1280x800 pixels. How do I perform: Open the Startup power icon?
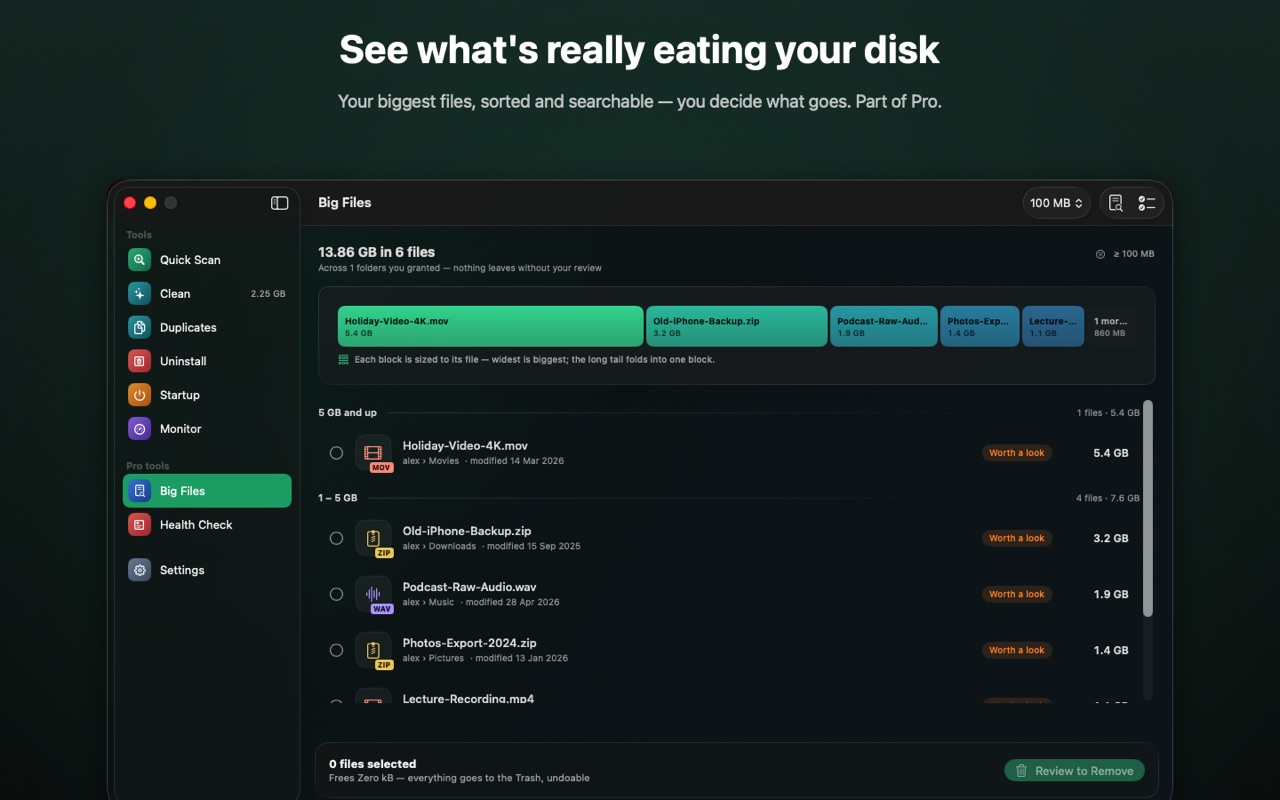[140, 395]
